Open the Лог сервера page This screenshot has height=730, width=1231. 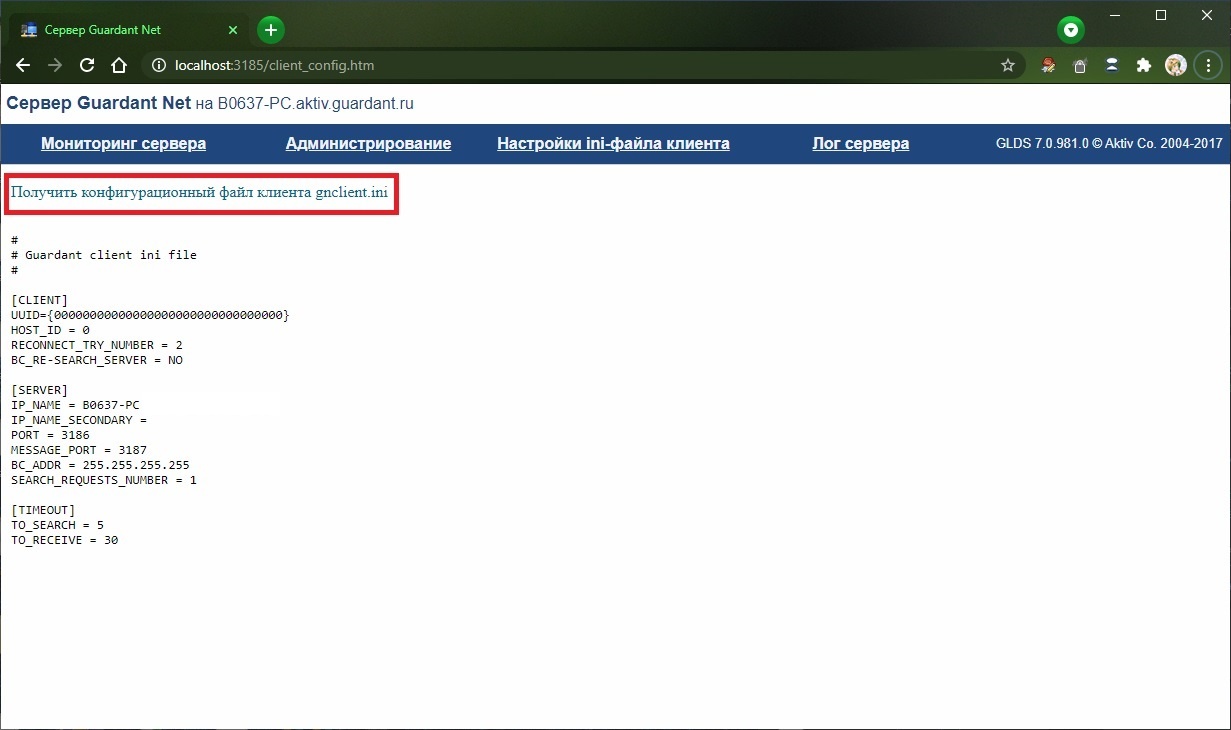(x=860, y=144)
